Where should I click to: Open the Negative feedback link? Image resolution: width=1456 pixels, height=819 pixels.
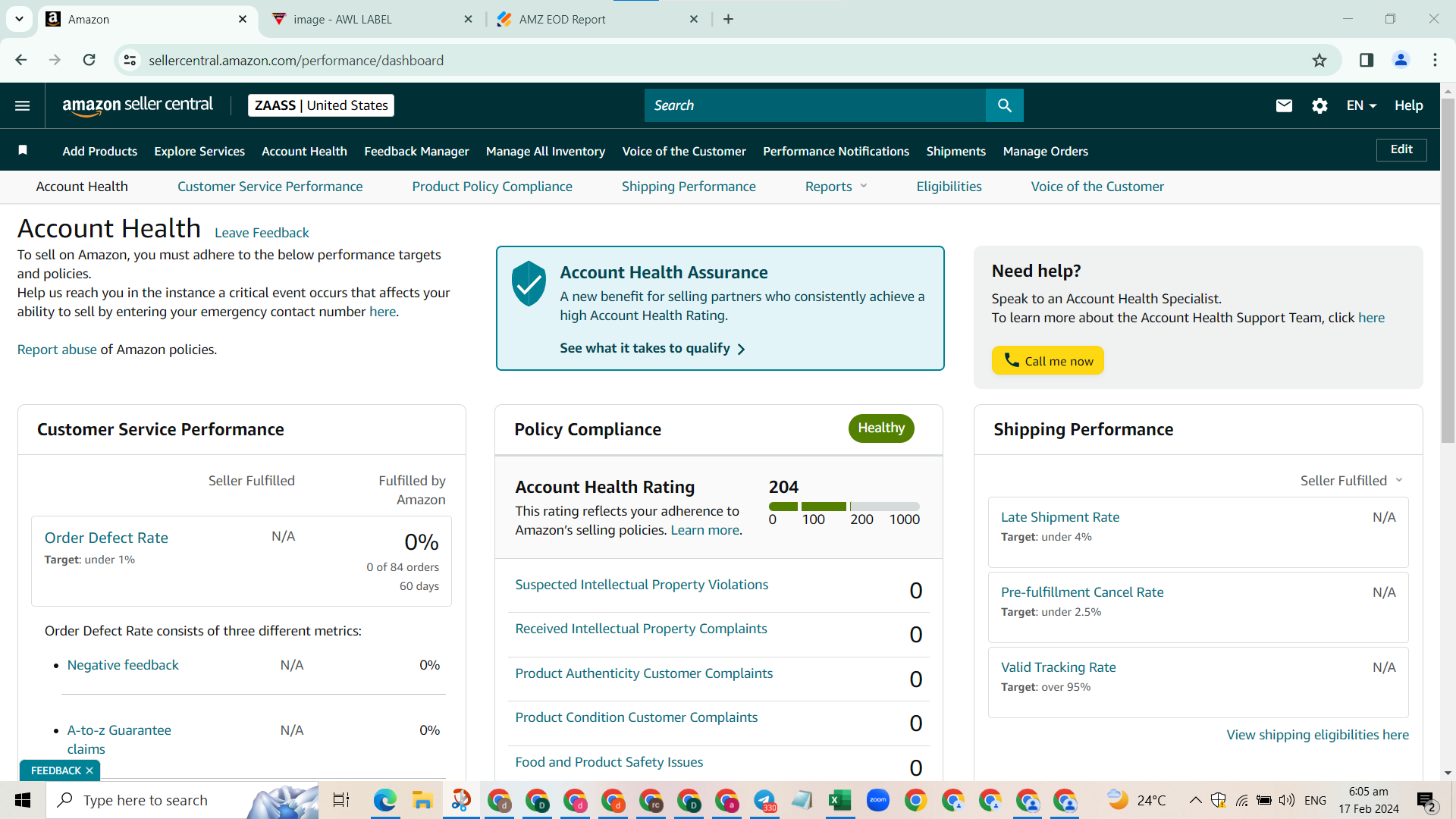tap(123, 665)
